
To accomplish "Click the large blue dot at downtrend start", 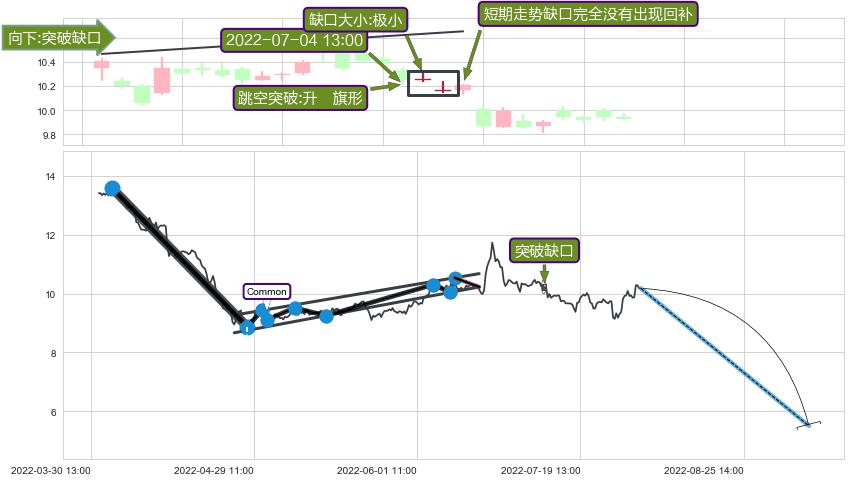I will tap(112, 188).
